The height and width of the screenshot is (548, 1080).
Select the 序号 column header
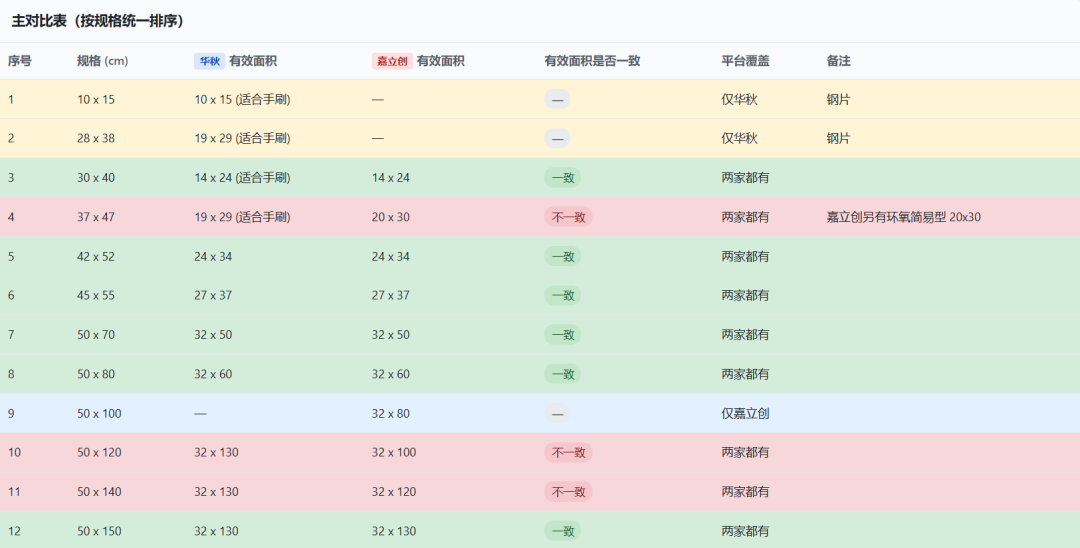pyautogui.click(x=19, y=61)
